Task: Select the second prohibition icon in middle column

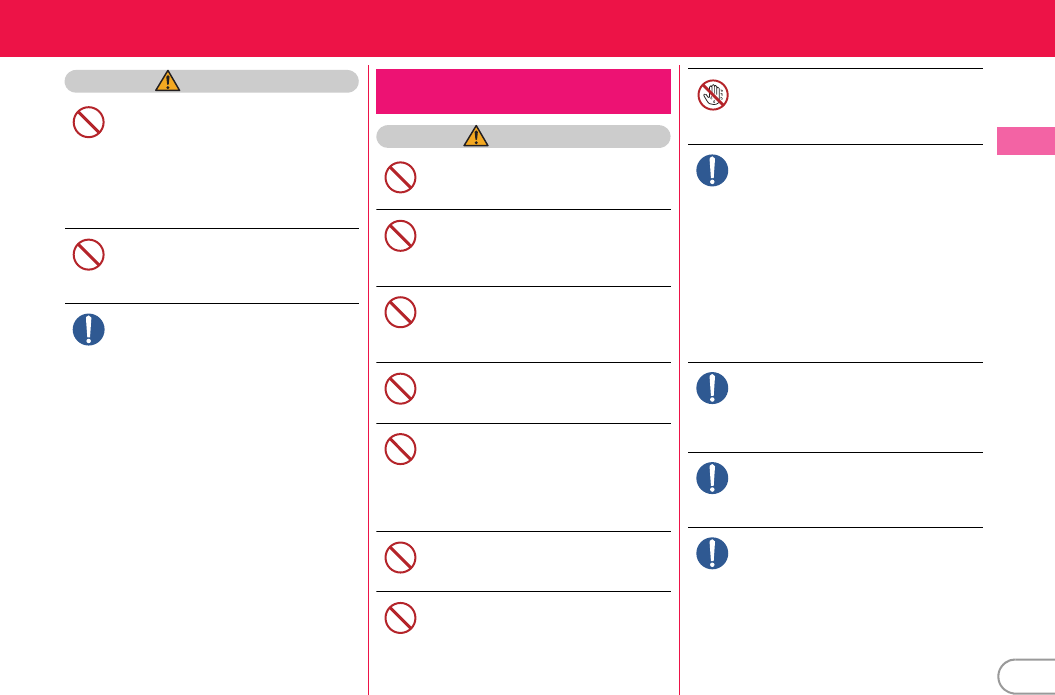Action: pos(400,235)
